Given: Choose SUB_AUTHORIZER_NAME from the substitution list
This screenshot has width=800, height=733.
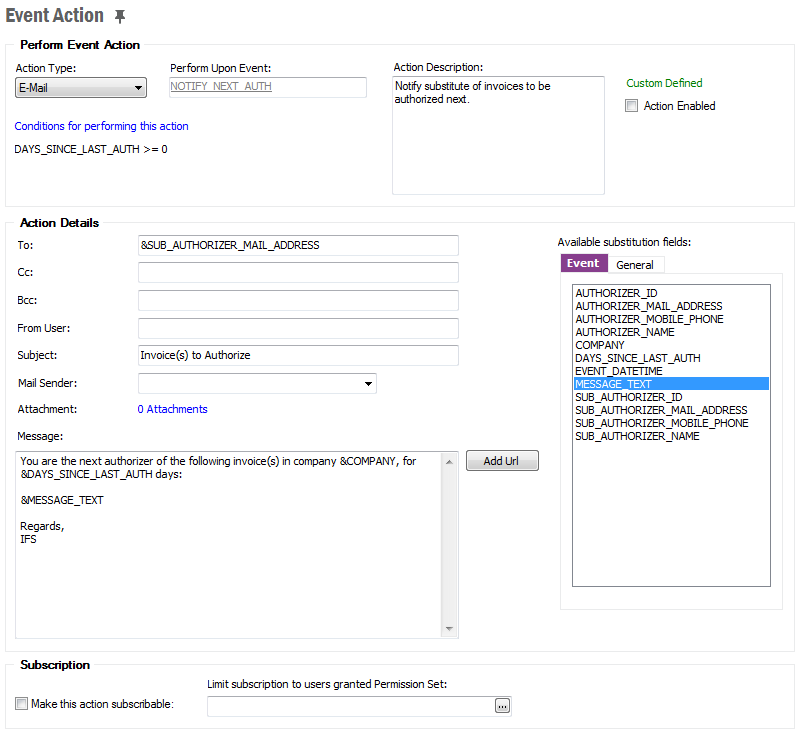Looking at the screenshot, I should coord(637,436).
